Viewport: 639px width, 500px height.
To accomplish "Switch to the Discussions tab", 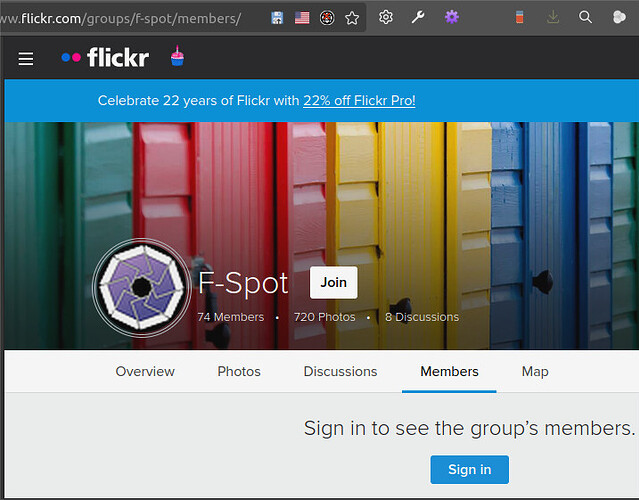I will tap(340, 371).
